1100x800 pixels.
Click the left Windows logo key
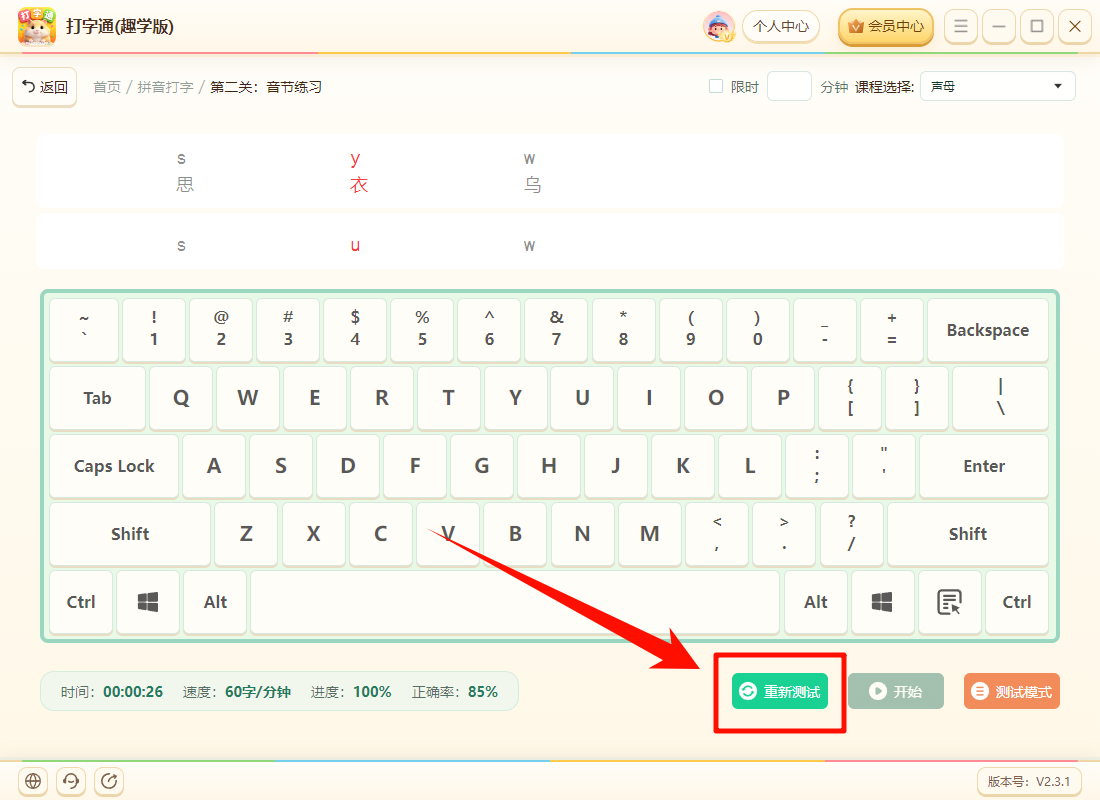[148, 602]
